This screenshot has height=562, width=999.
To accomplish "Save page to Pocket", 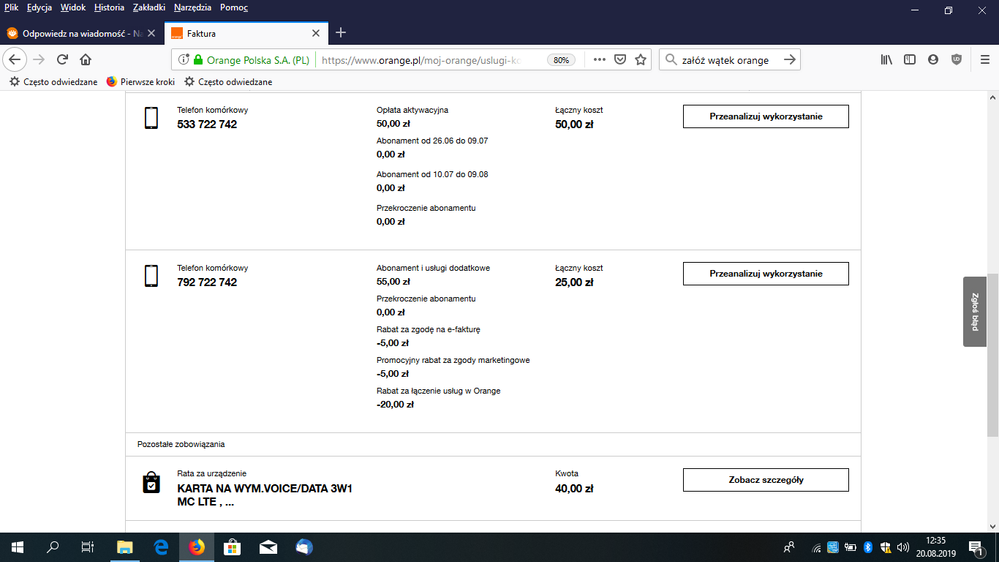I will click(620, 60).
